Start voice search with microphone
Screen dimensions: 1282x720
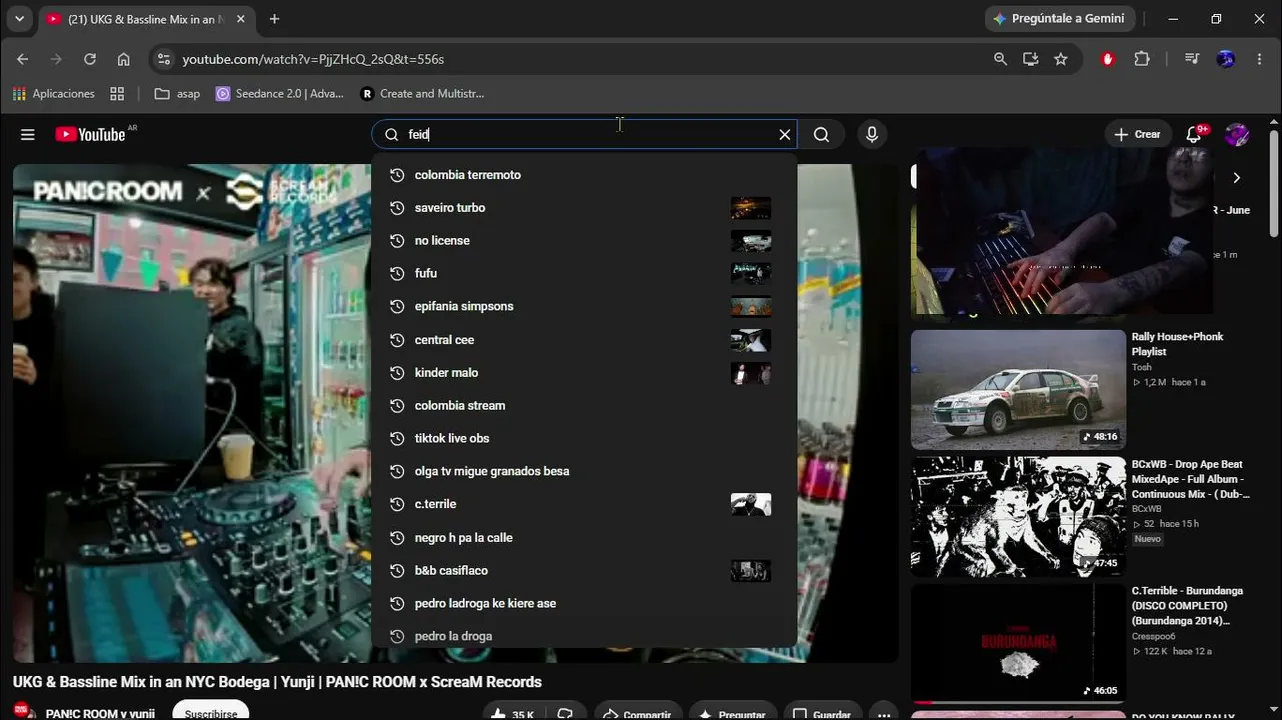coord(872,135)
